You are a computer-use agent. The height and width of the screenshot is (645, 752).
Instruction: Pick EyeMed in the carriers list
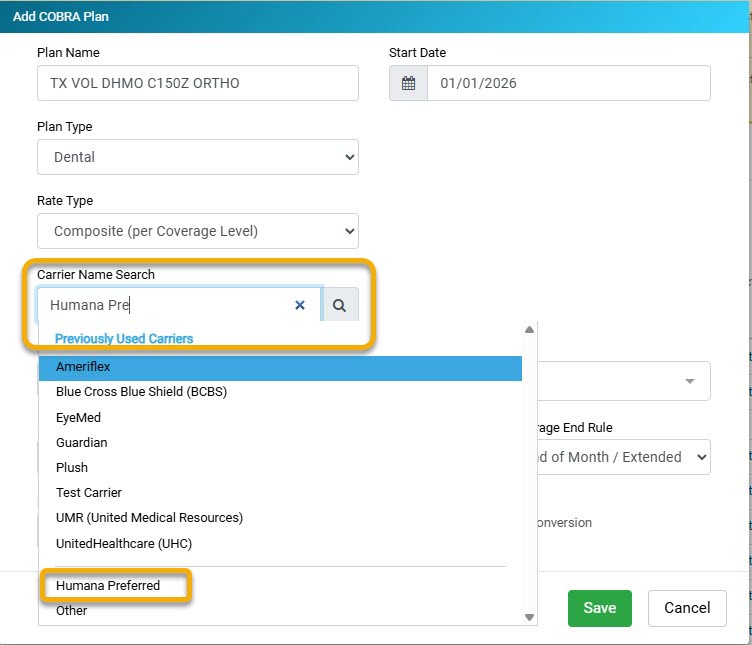(78, 418)
